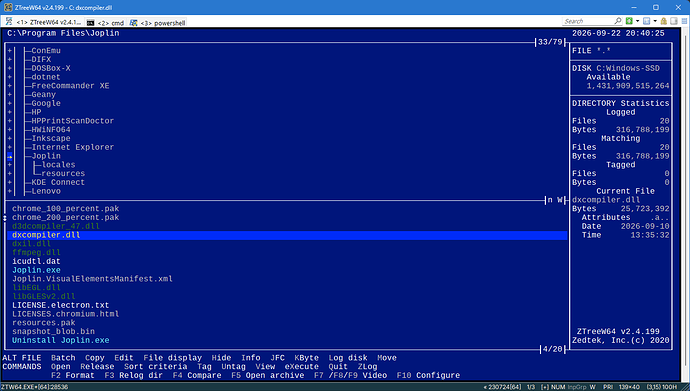690x391 pixels.
Task: Toggle InpGrp indicator in status bar
Action: (577, 387)
